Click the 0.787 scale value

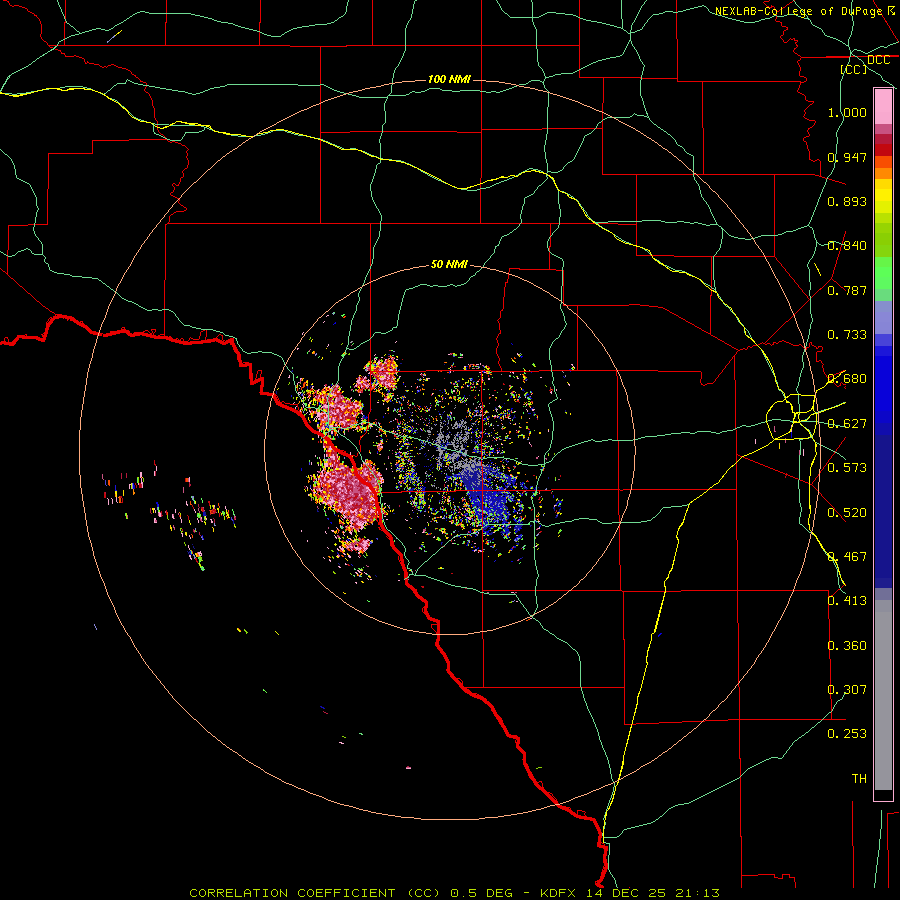(847, 290)
